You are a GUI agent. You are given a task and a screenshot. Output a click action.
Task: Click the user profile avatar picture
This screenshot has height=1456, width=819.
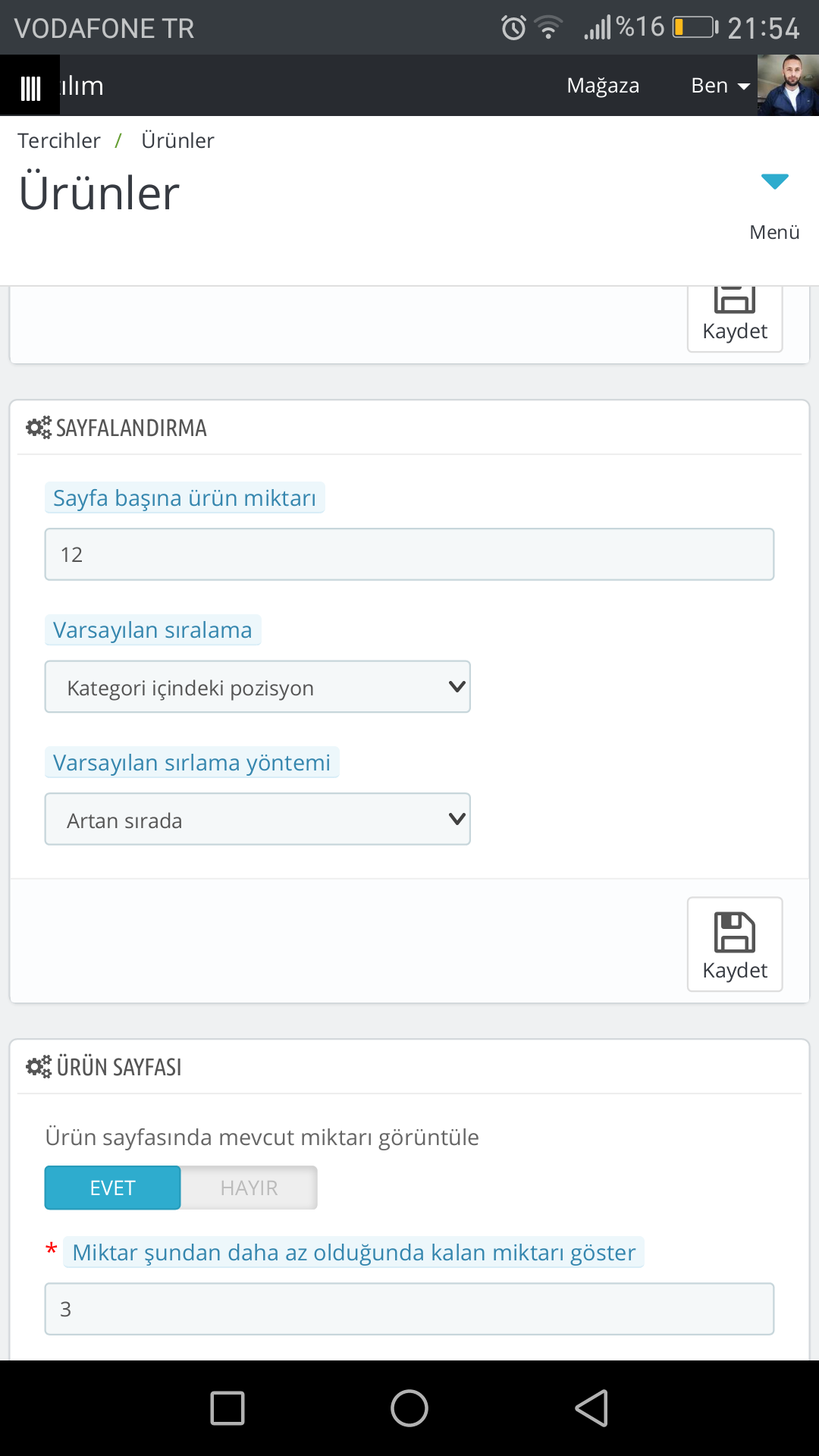click(788, 85)
